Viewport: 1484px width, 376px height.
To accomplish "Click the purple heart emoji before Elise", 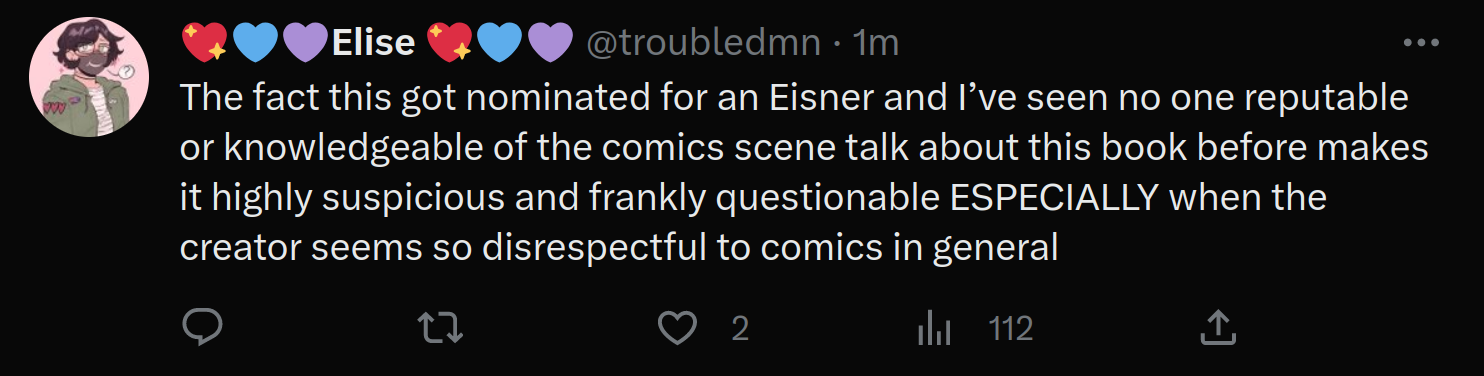I will click(x=305, y=43).
